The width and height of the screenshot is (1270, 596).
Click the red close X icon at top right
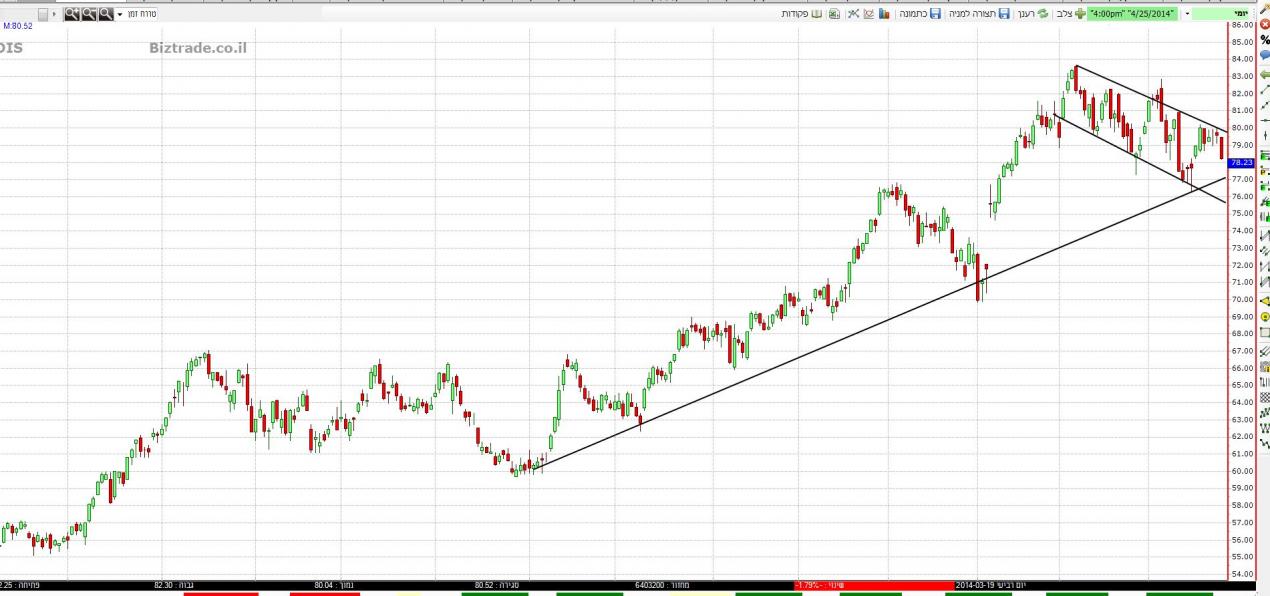click(1264, 24)
